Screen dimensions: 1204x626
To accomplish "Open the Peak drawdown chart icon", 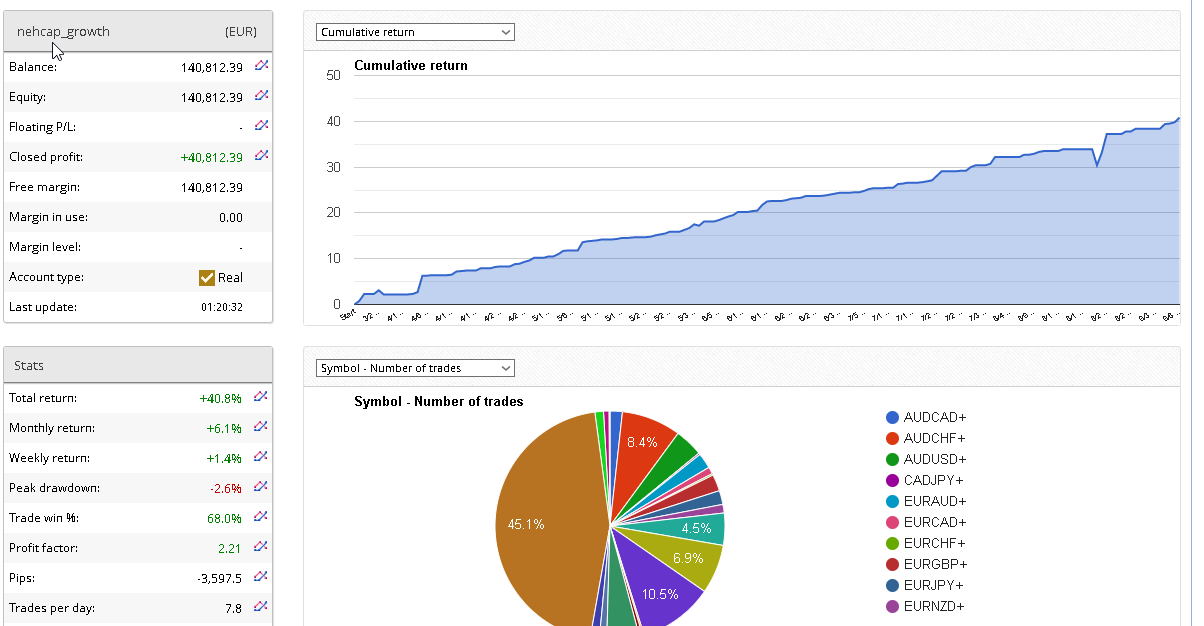I will (261, 487).
